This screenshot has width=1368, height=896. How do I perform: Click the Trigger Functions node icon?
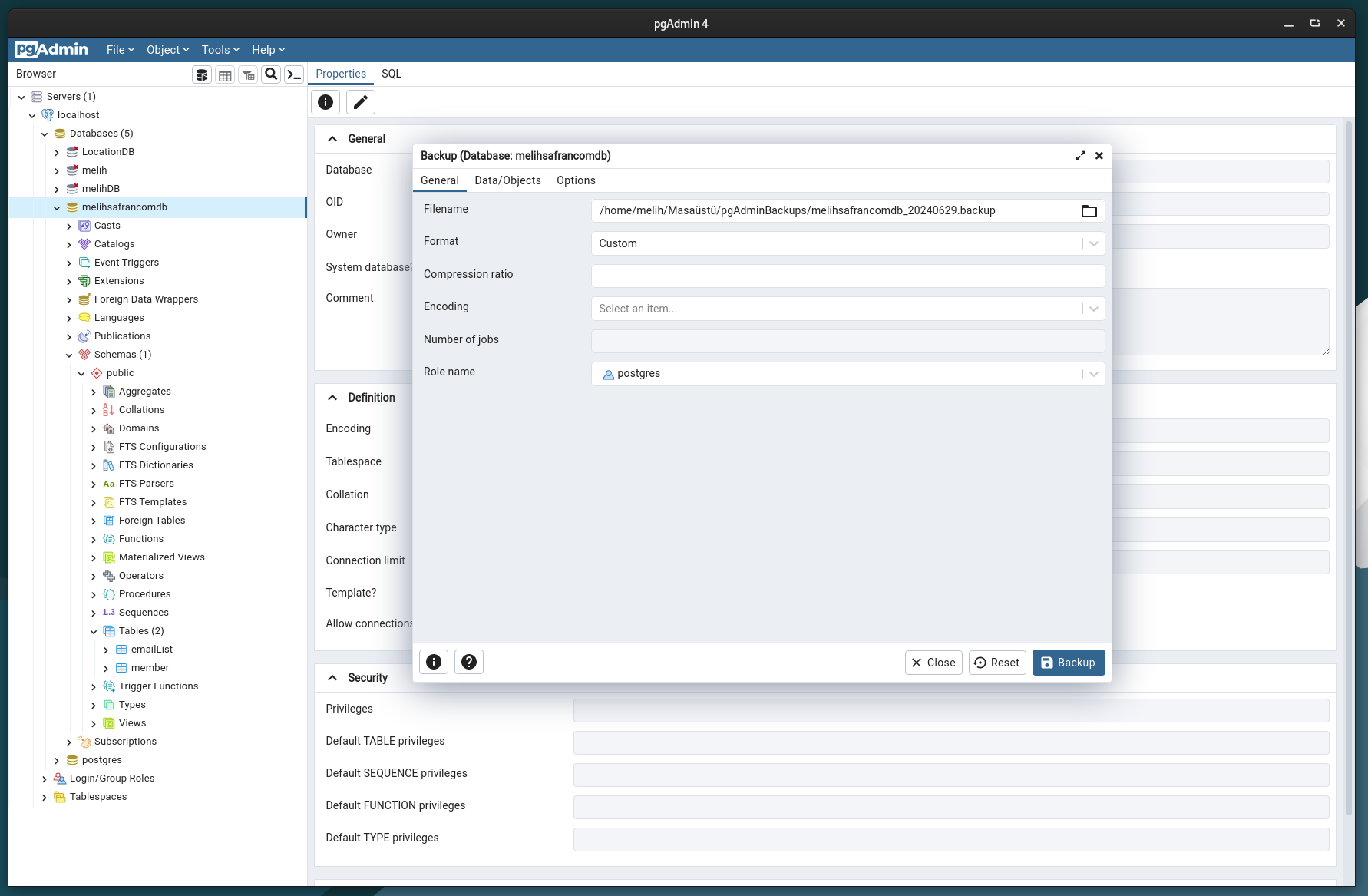pyautogui.click(x=109, y=686)
